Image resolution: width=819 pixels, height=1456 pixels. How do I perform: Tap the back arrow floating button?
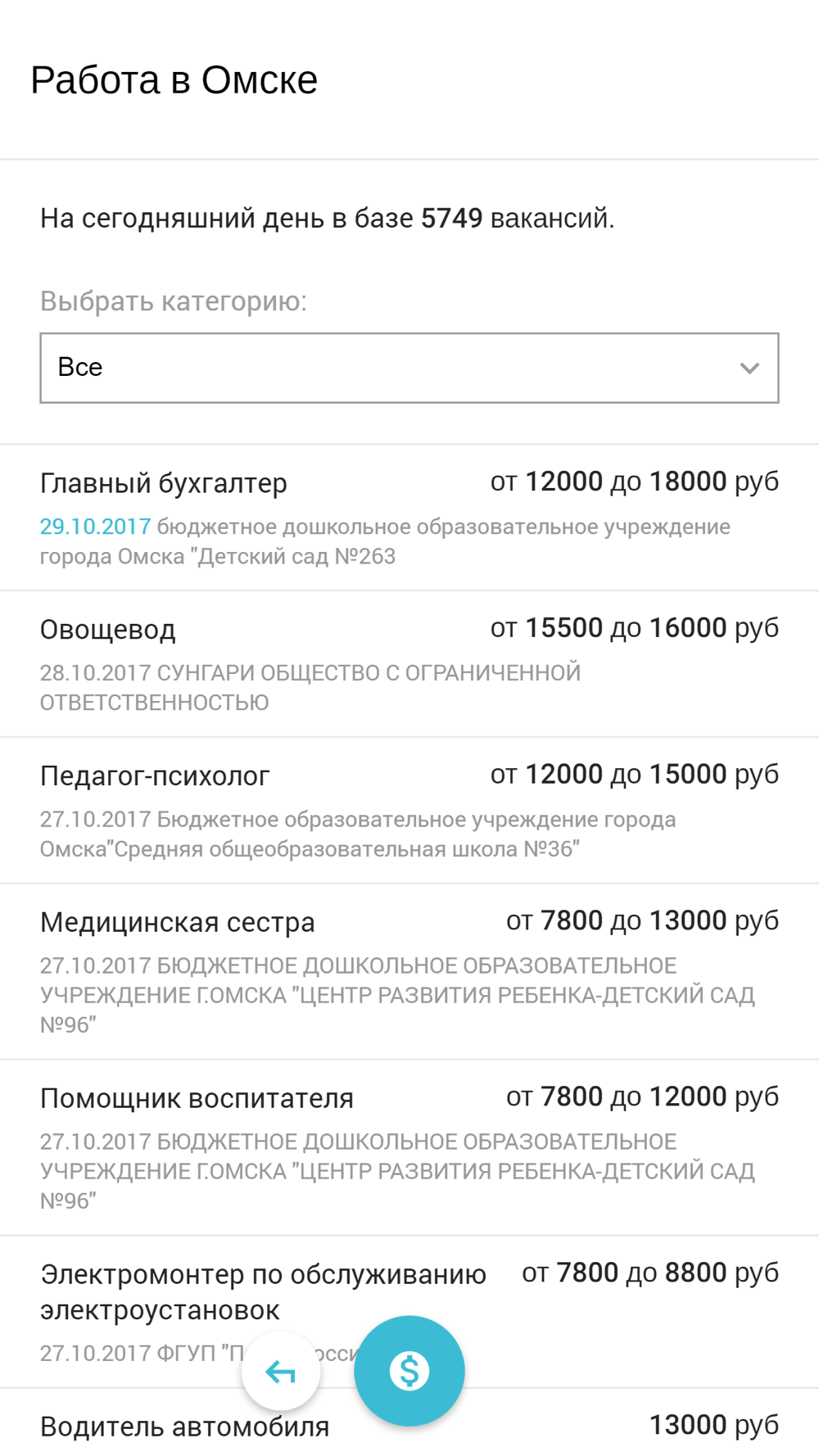pos(281,1371)
